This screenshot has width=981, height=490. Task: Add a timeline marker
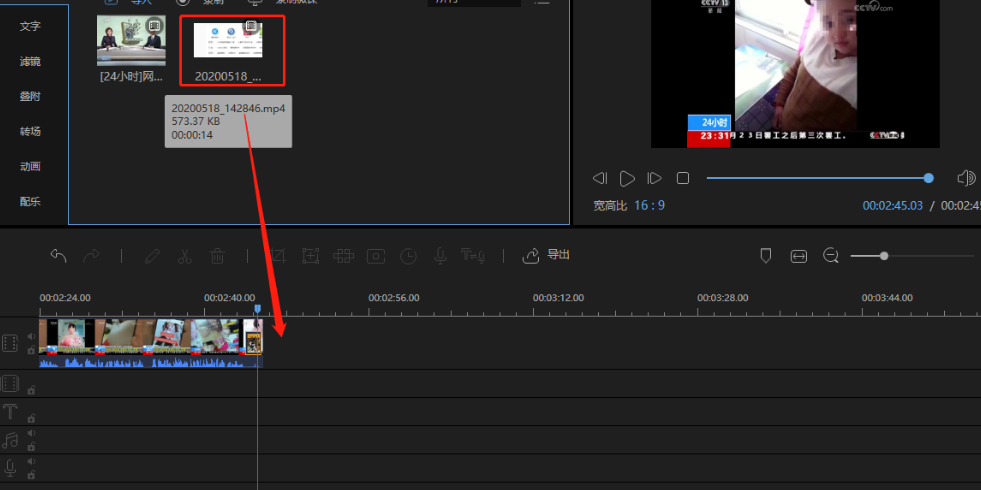765,255
